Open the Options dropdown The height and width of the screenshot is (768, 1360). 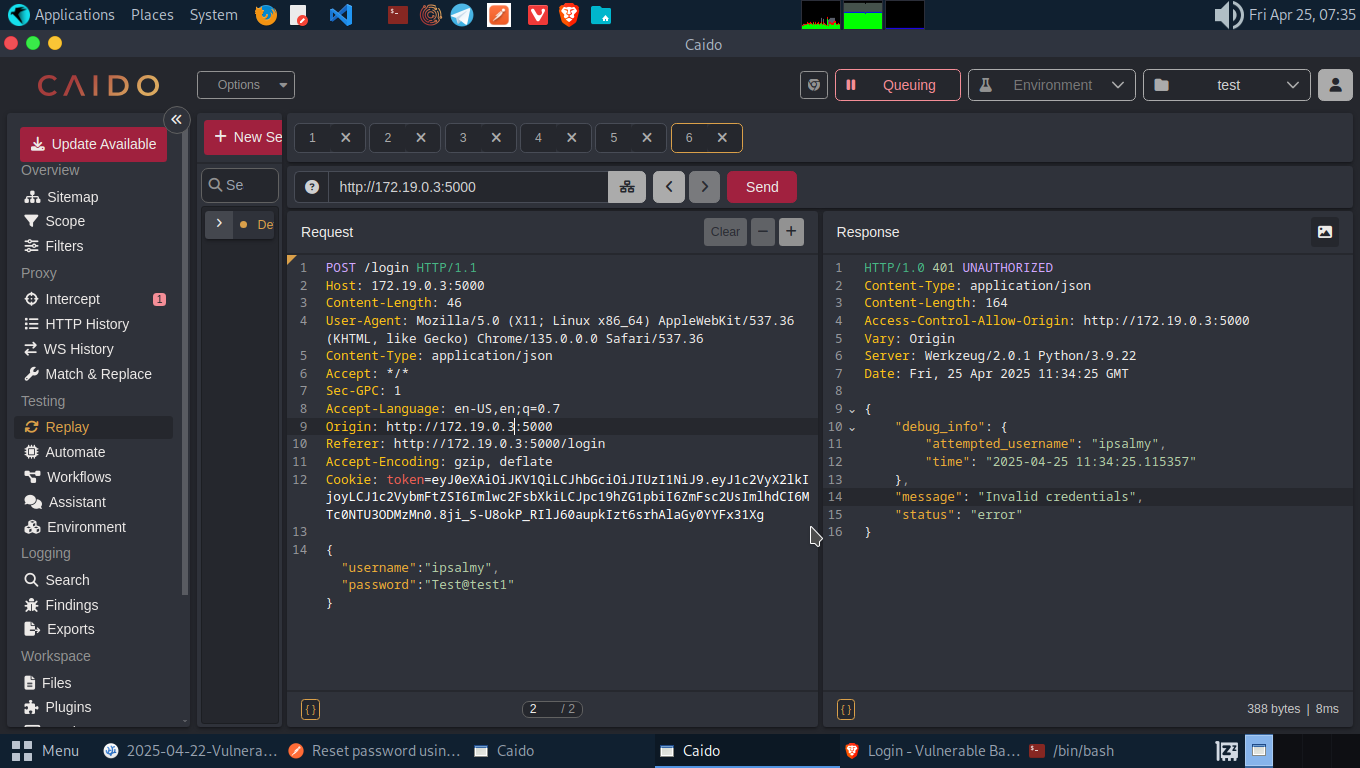click(246, 85)
